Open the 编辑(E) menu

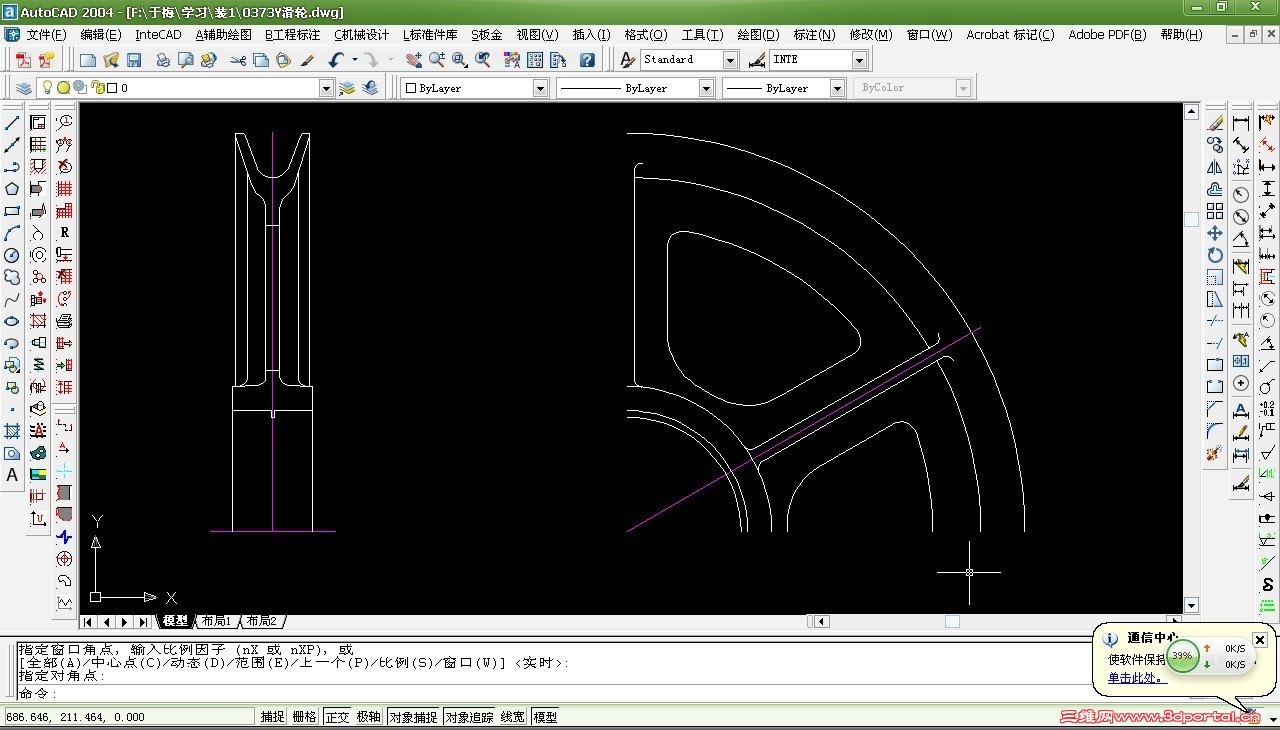click(x=100, y=35)
